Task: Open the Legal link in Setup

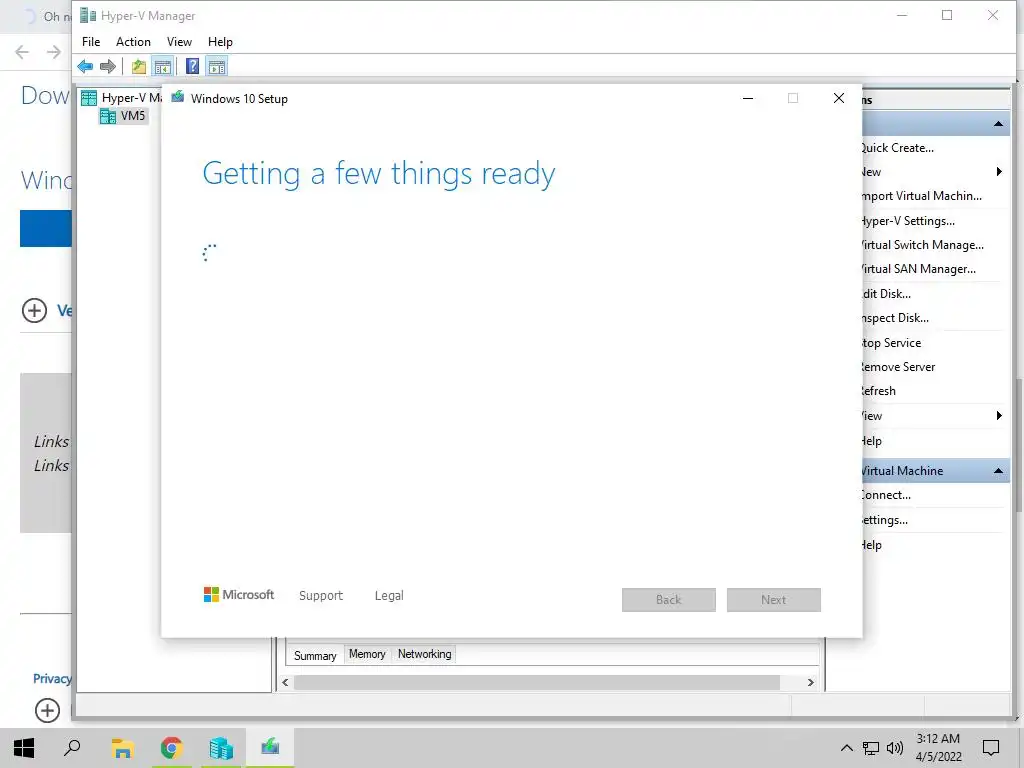Action: [x=389, y=596]
